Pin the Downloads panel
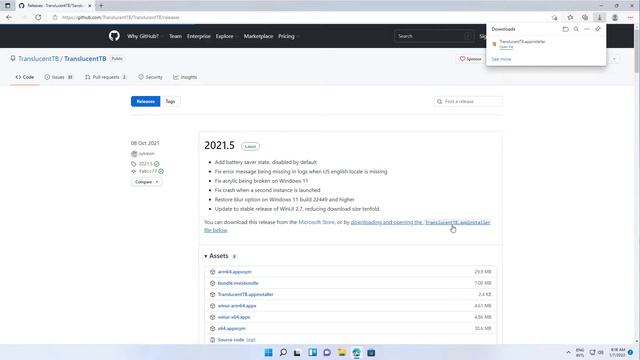This screenshot has width=640, height=360. [x=598, y=29]
